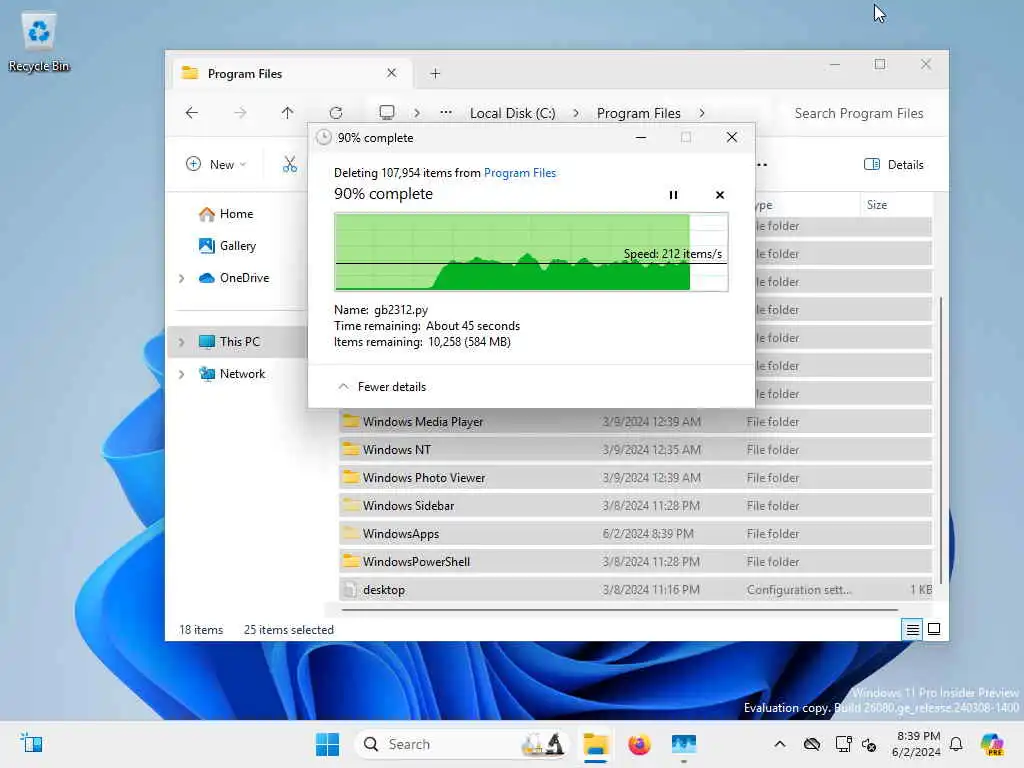Open the ellipsis in the address breadcrumb
The image size is (1024, 768).
[446, 113]
